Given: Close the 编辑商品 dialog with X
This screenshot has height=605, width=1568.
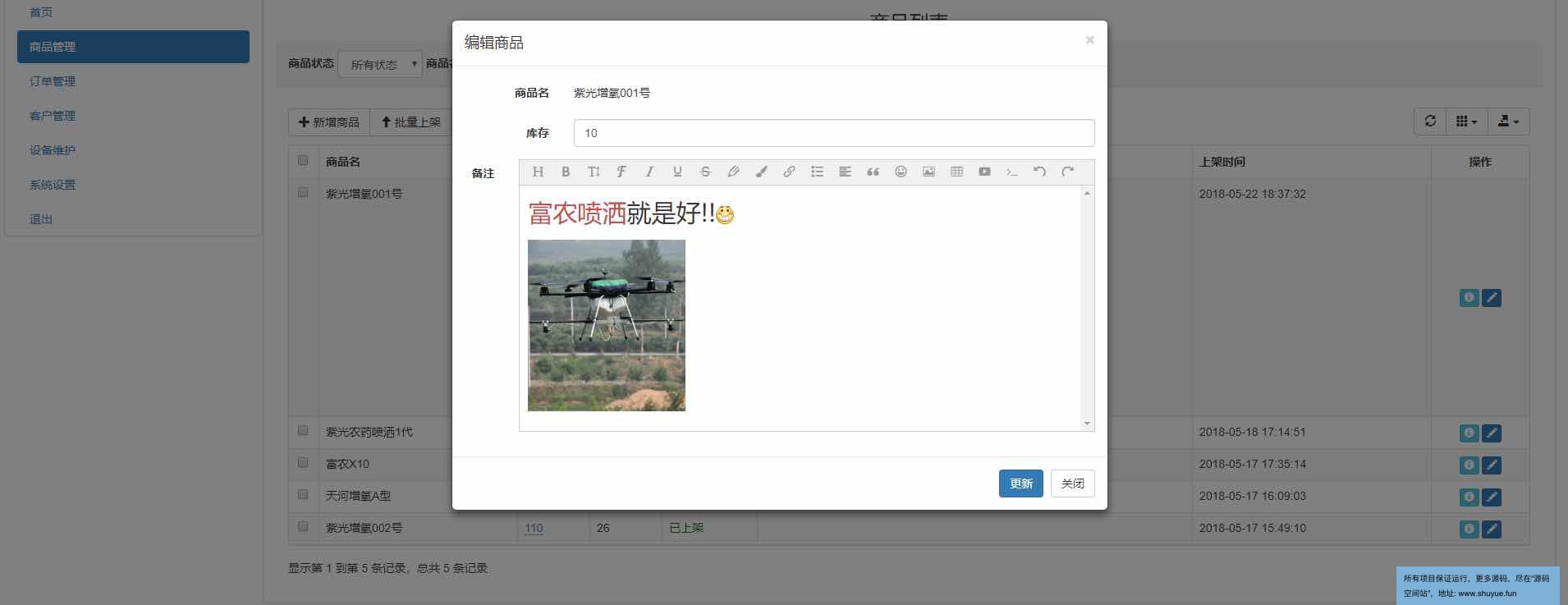Looking at the screenshot, I should [x=1089, y=39].
